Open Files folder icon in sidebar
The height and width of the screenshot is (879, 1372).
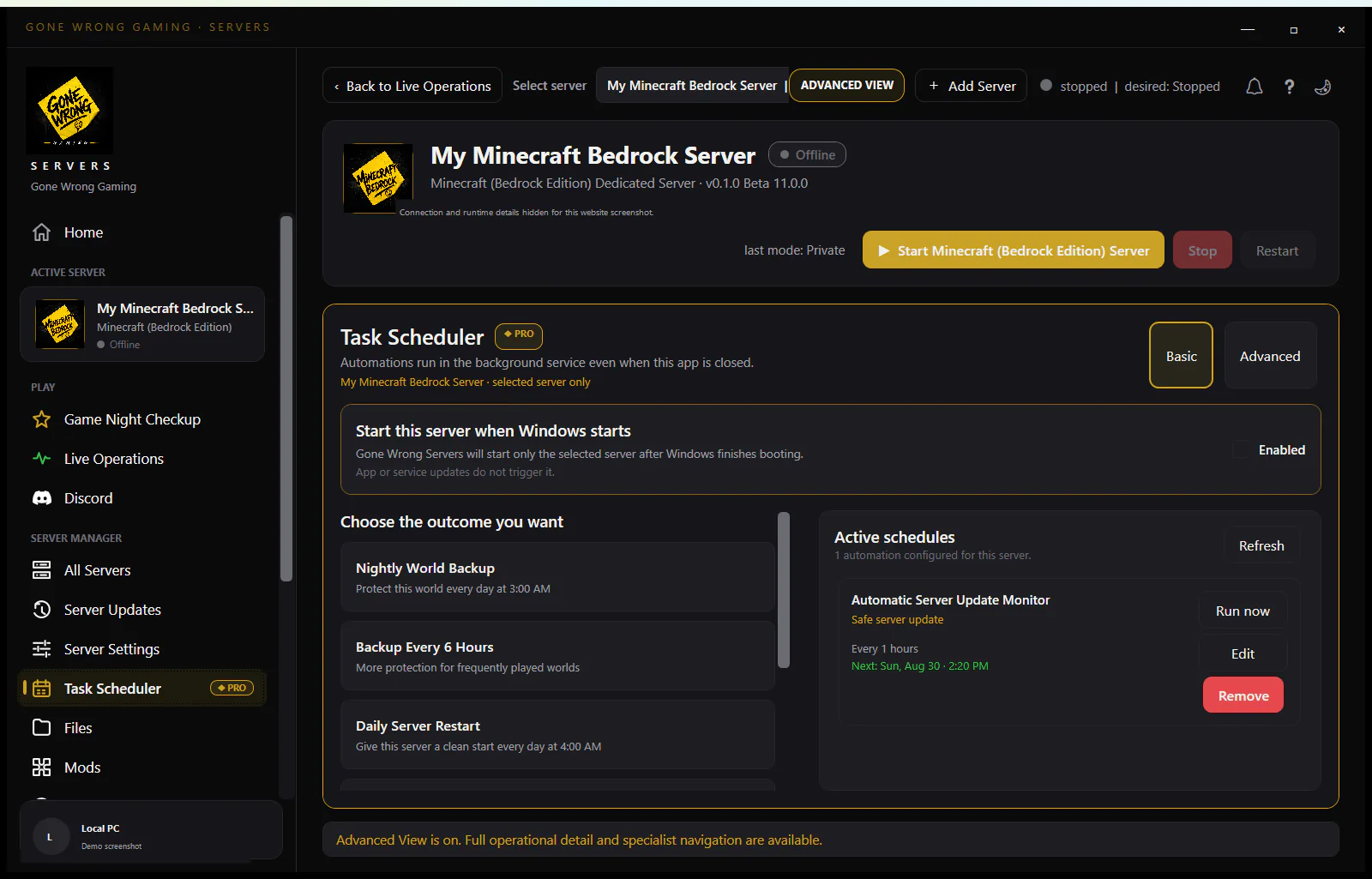41,728
